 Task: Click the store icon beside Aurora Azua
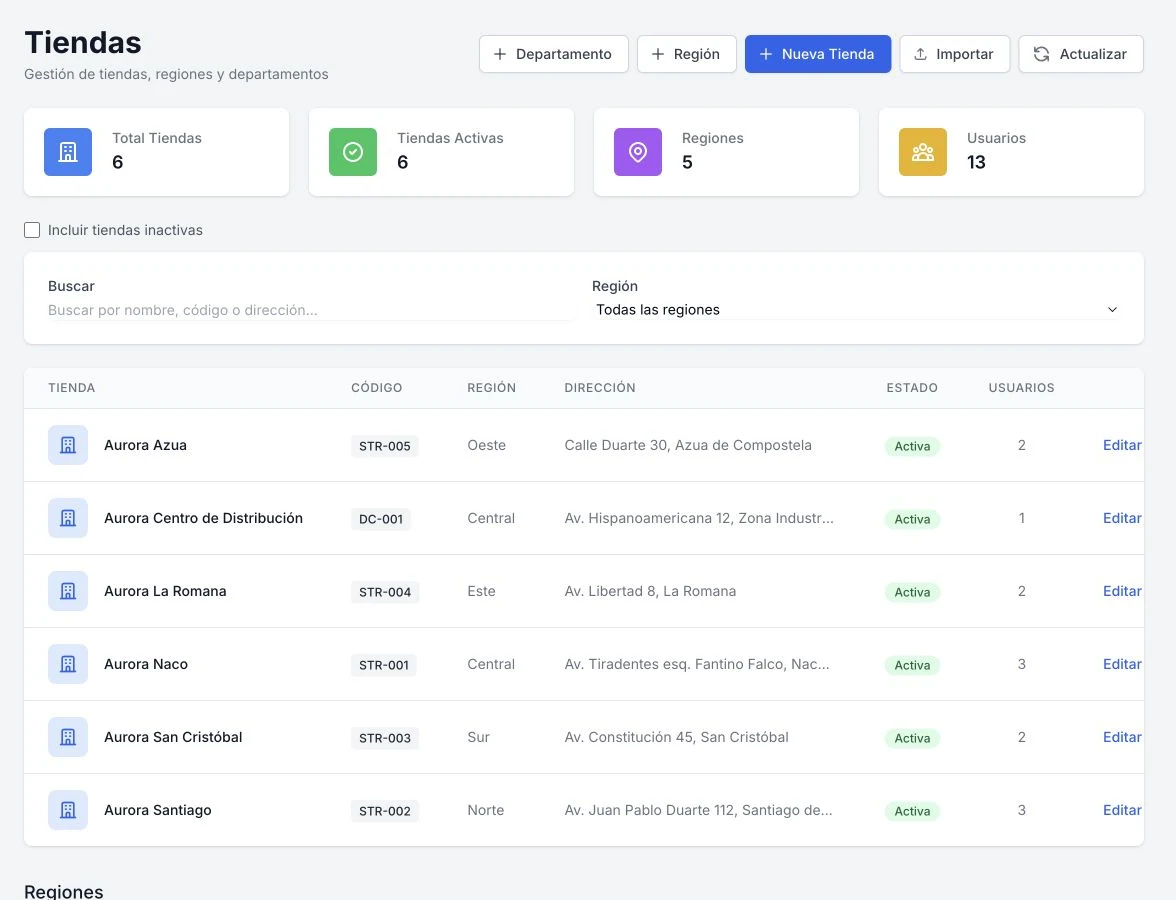[x=68, y=446]
